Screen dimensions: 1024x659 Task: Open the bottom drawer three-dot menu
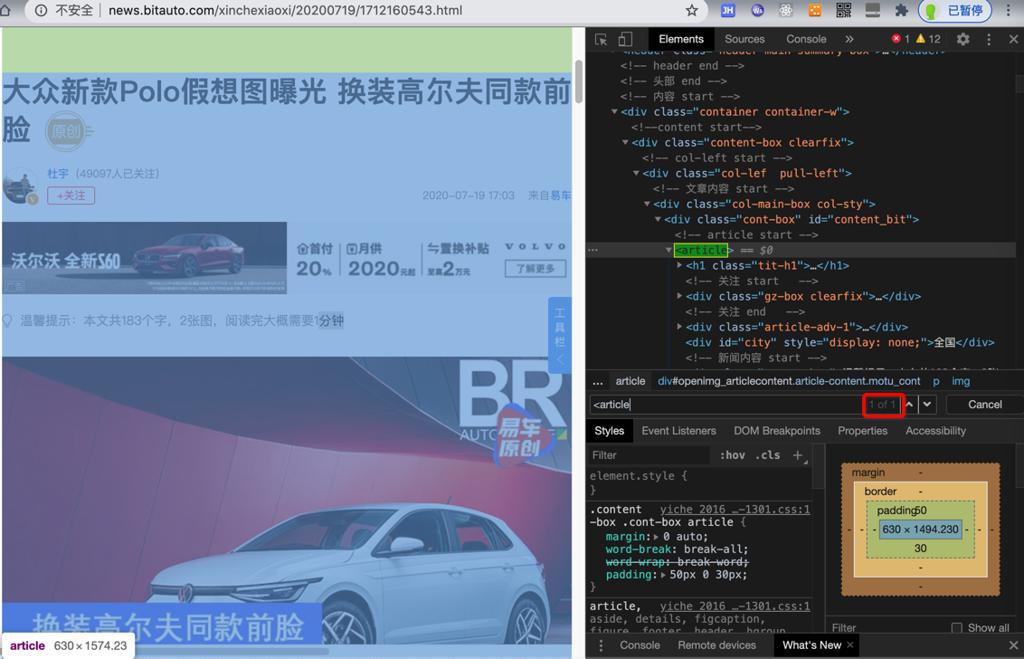tap(601, 645)
